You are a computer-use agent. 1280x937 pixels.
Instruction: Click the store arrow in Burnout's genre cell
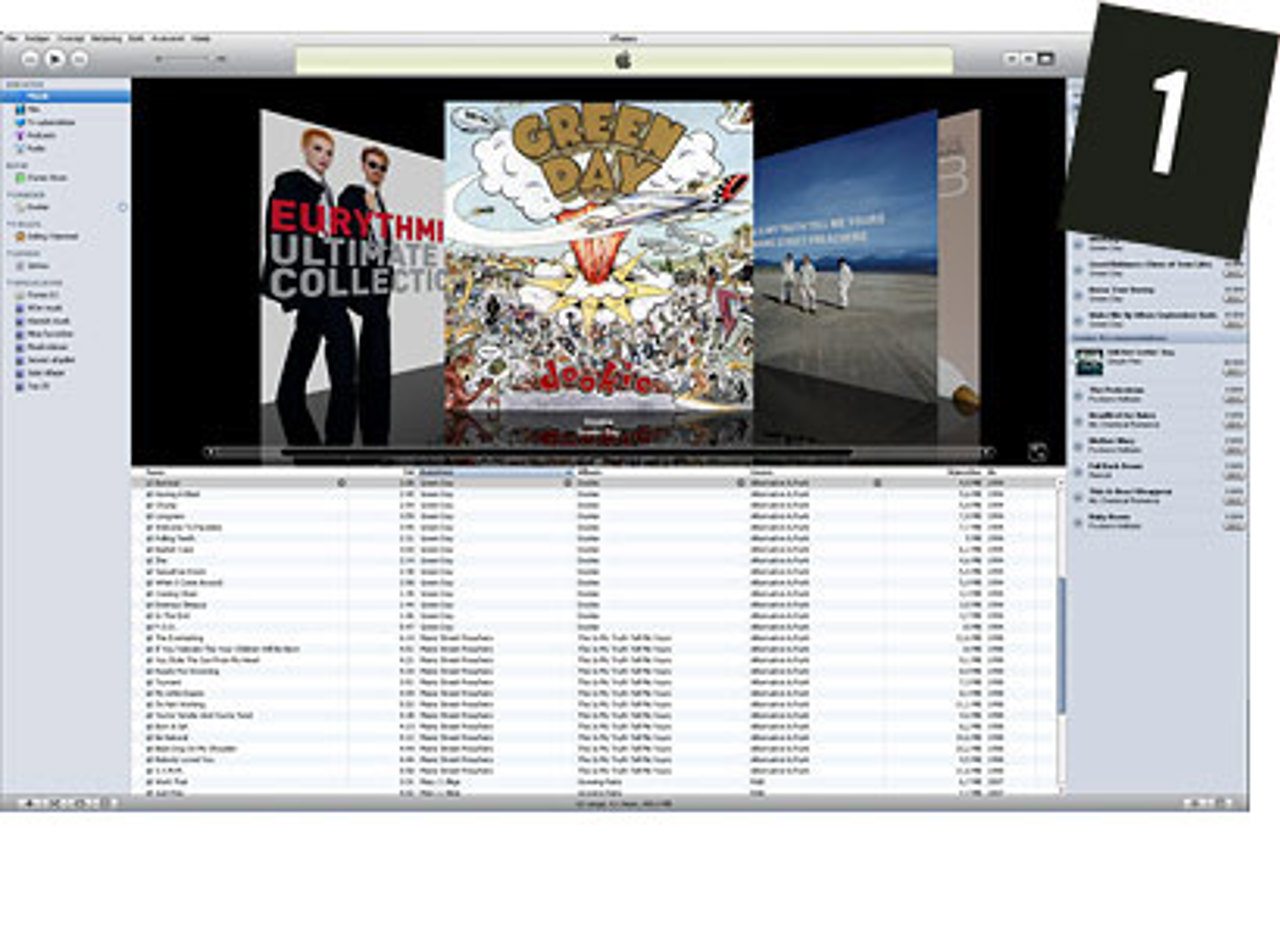click(877, 482)
